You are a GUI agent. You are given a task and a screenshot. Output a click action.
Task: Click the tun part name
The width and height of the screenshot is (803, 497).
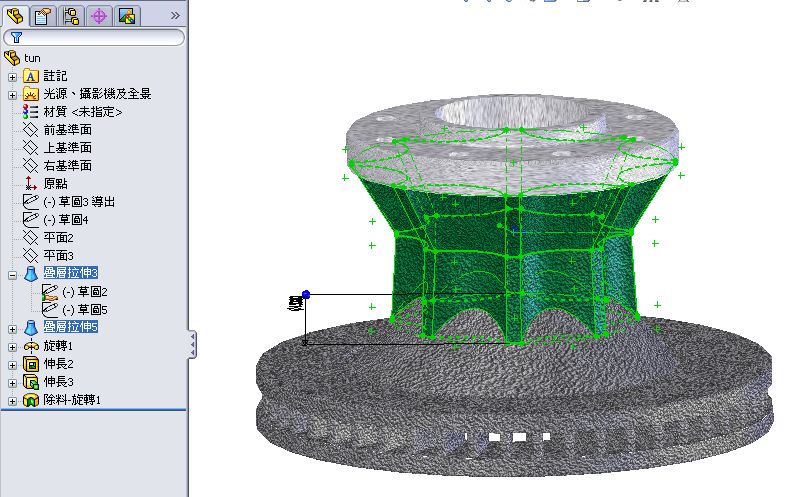click(x=32, y=58)
